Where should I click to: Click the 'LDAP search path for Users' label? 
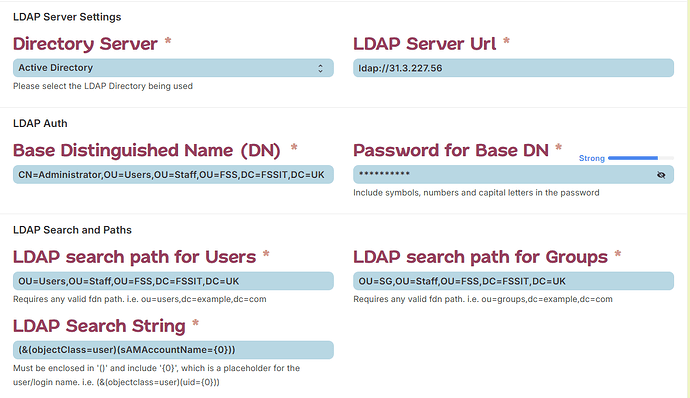coord(134,257)
